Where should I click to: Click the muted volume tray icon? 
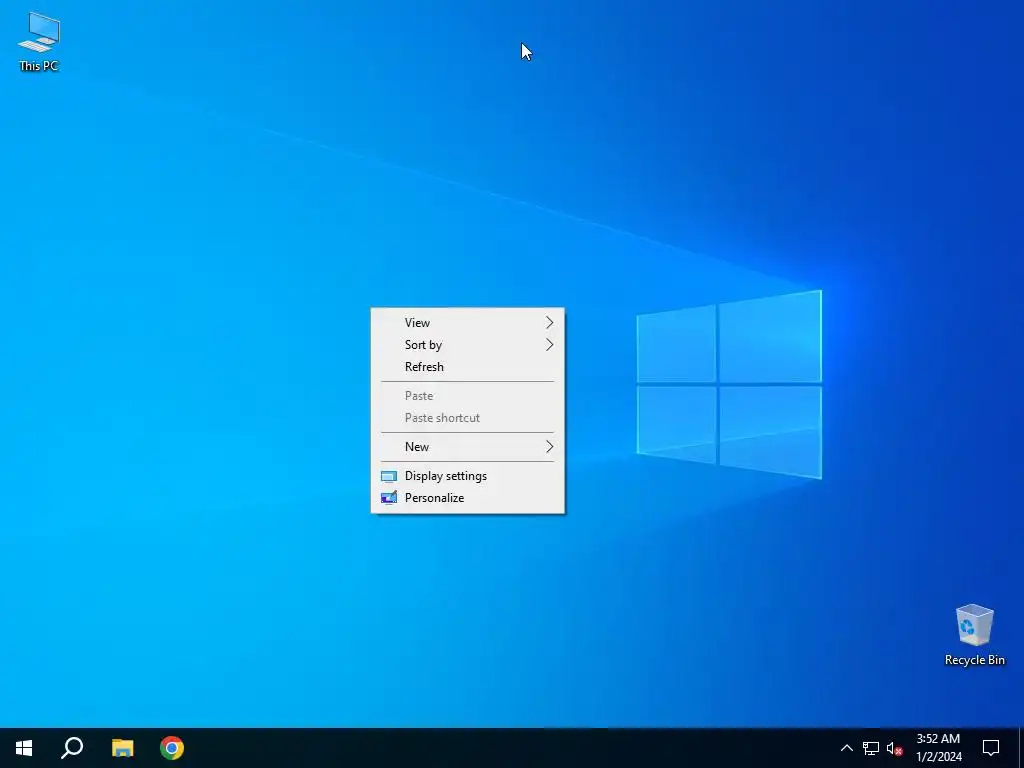(x=894, y=748)
